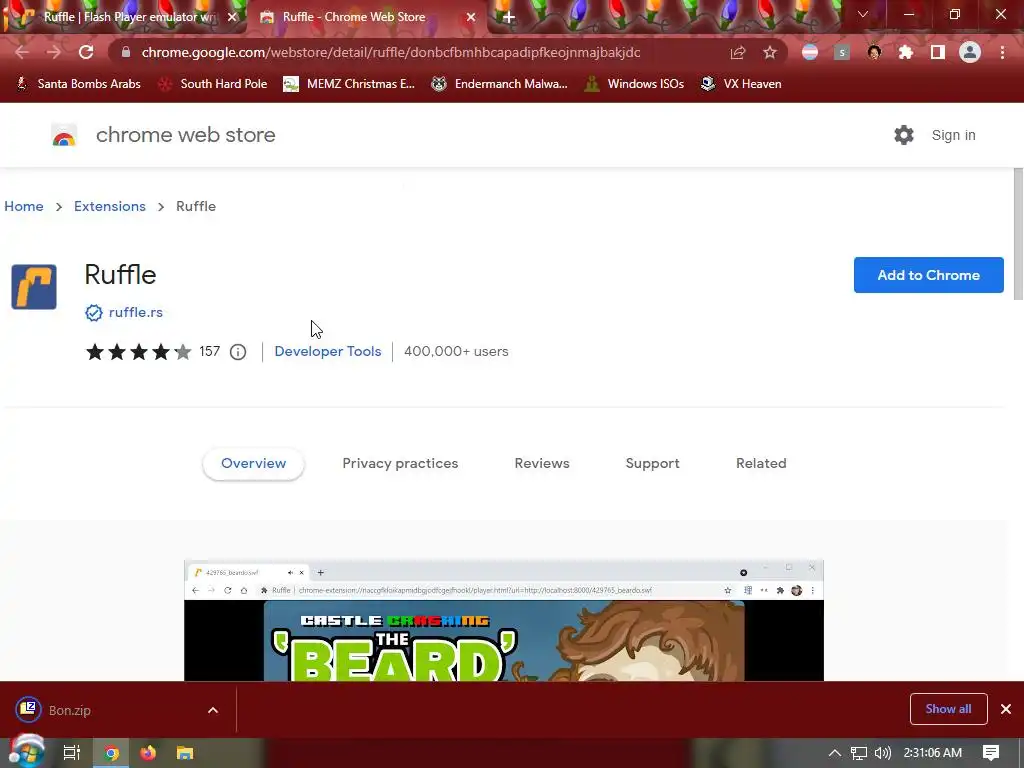Click the Ruffle extension icon

click(34, 287)
